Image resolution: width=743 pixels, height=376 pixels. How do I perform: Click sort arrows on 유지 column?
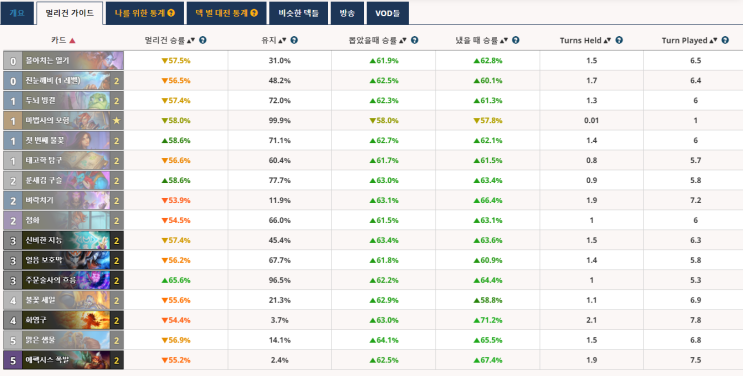282,41
